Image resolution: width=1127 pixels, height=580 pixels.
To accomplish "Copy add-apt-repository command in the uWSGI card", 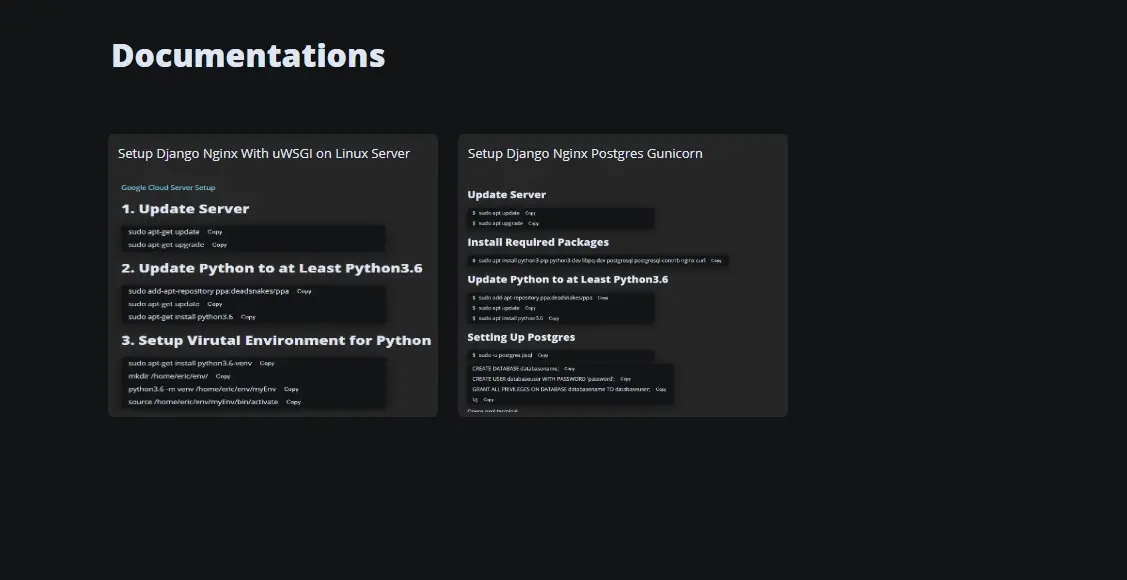I will click(x=304, y=291).
